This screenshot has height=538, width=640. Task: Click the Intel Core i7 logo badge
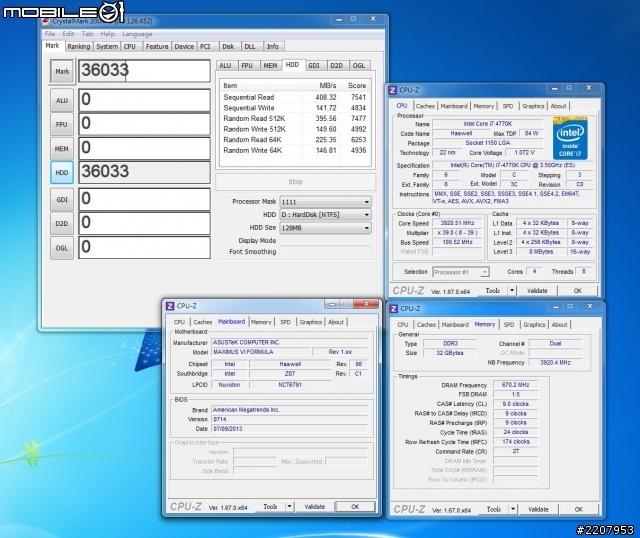pyautogui.click(x=570, y=138)
